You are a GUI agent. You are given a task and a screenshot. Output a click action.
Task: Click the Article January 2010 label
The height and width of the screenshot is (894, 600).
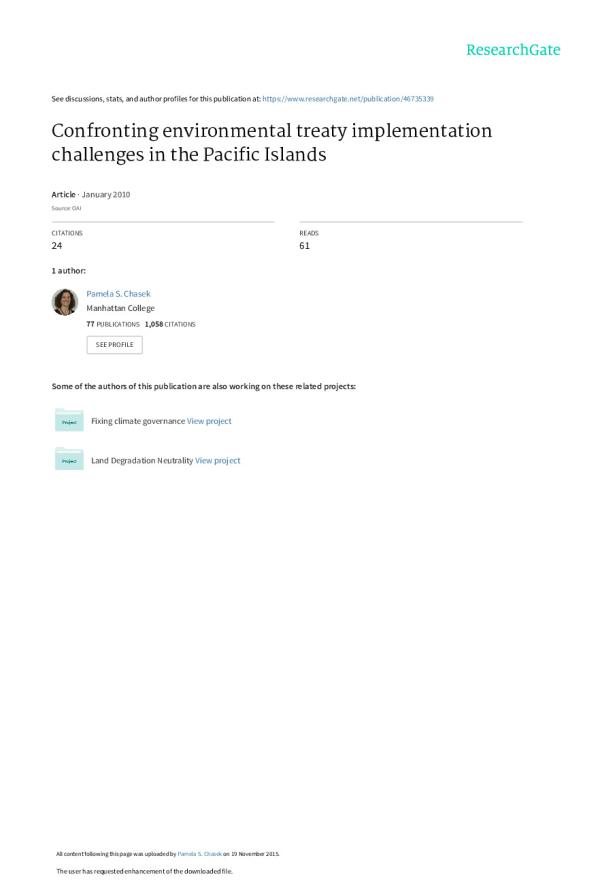tap(91, 194)
